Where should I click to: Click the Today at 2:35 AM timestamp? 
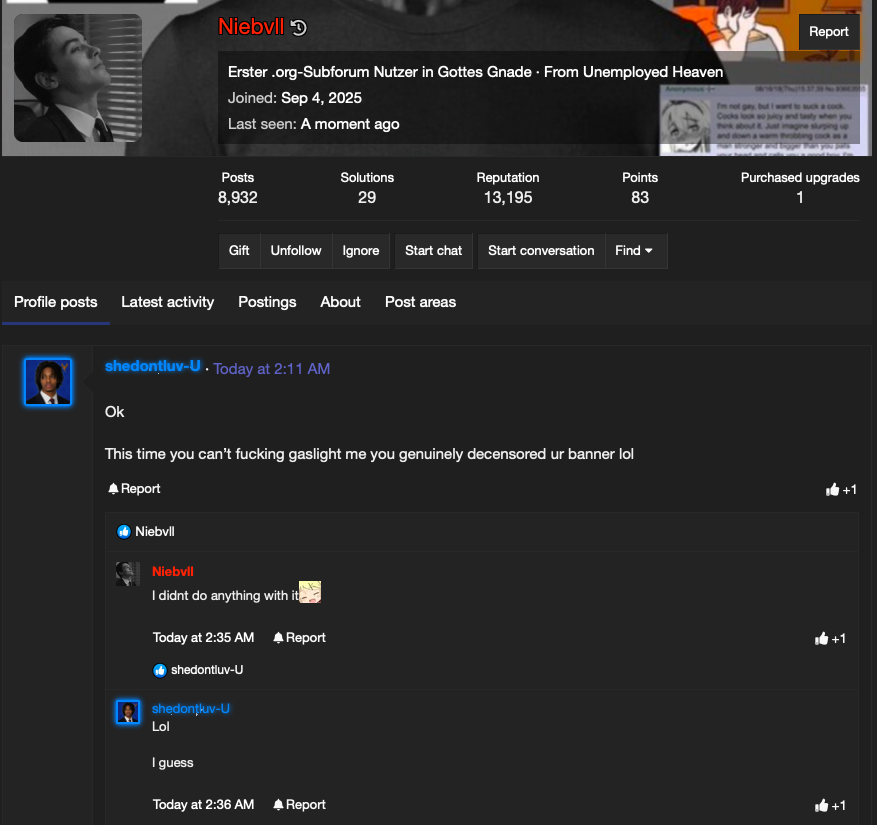pyautogui.click(x=204, y=638)
